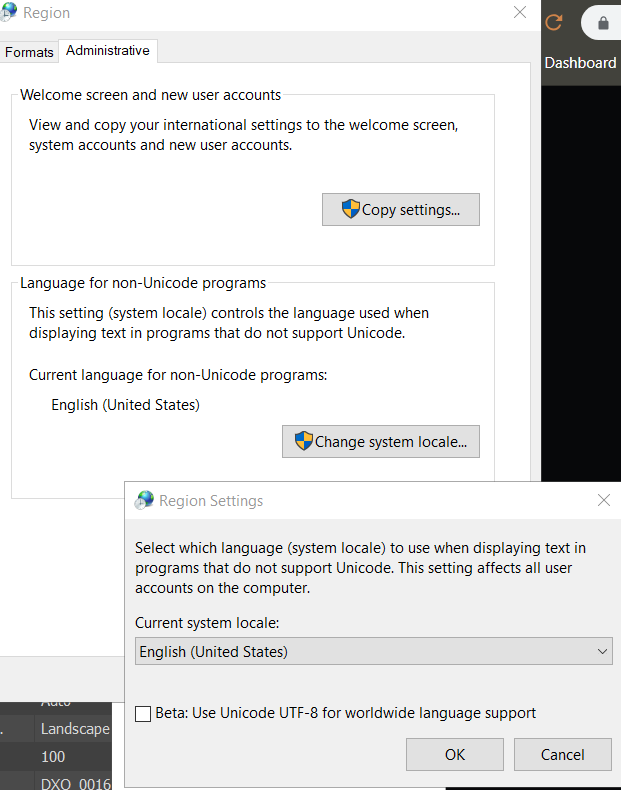
Task: Click the value 100 in the list
Action: [53, 757]
